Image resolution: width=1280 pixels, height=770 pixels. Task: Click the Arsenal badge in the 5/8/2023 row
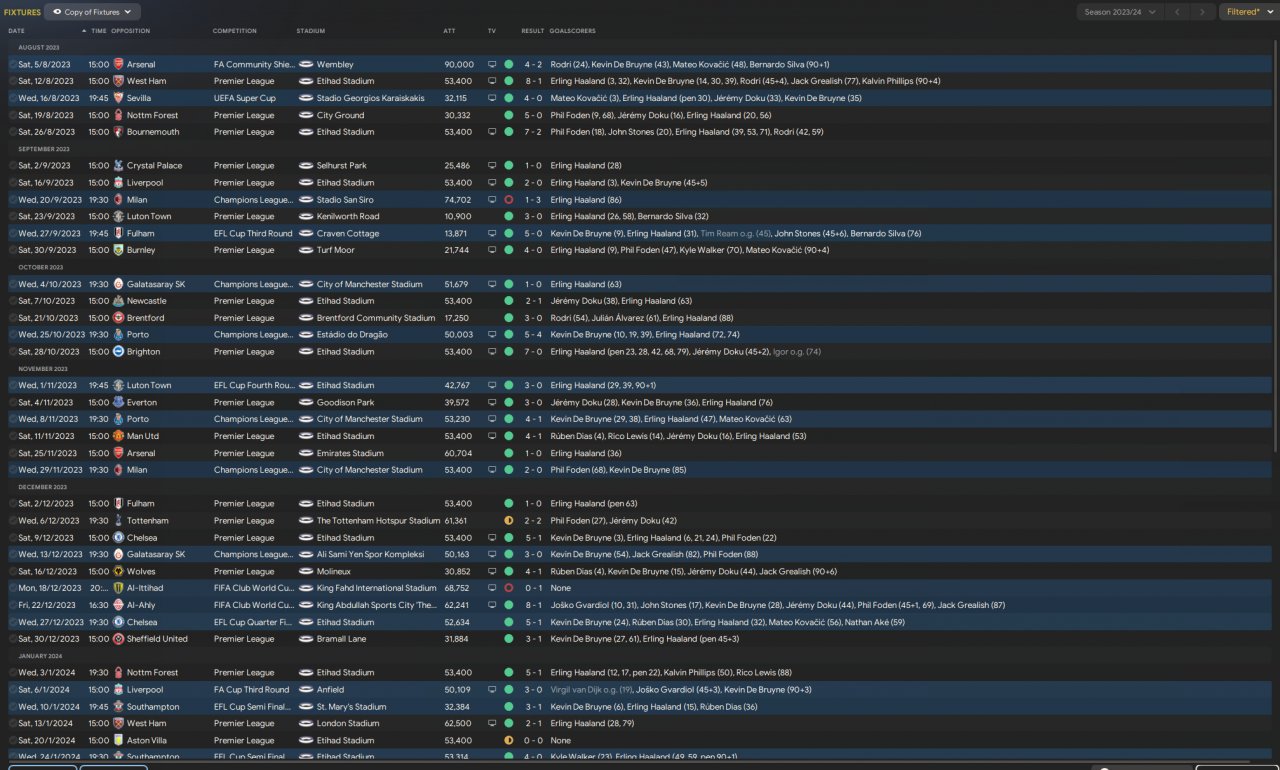click(x=118, y=64)
